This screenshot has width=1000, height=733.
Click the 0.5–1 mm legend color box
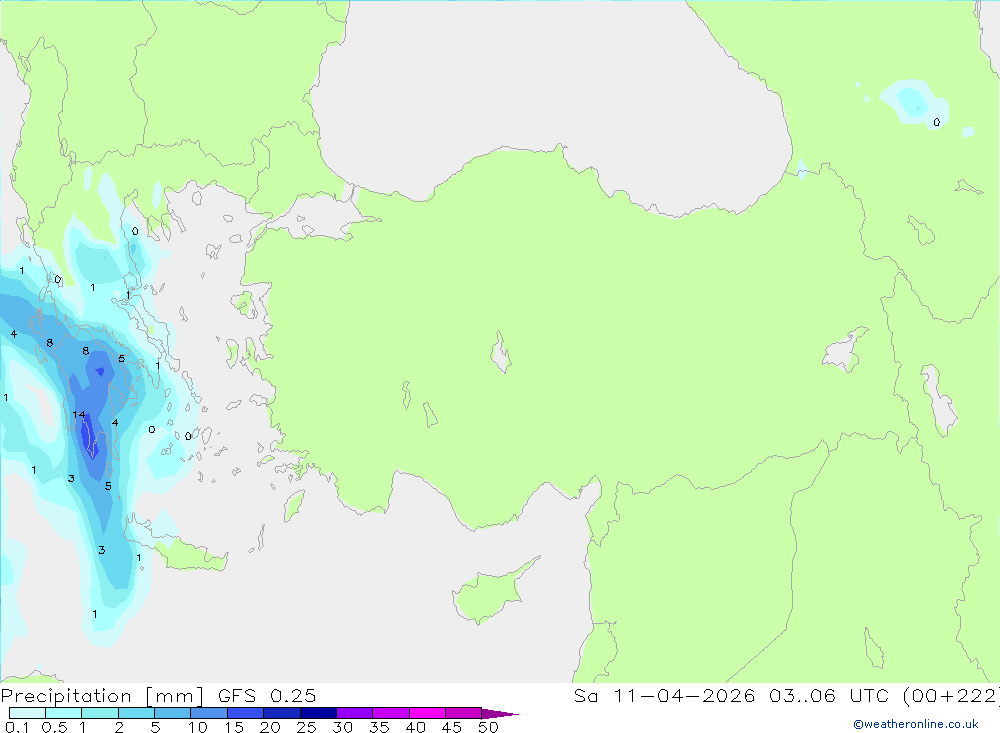[64, 713]
